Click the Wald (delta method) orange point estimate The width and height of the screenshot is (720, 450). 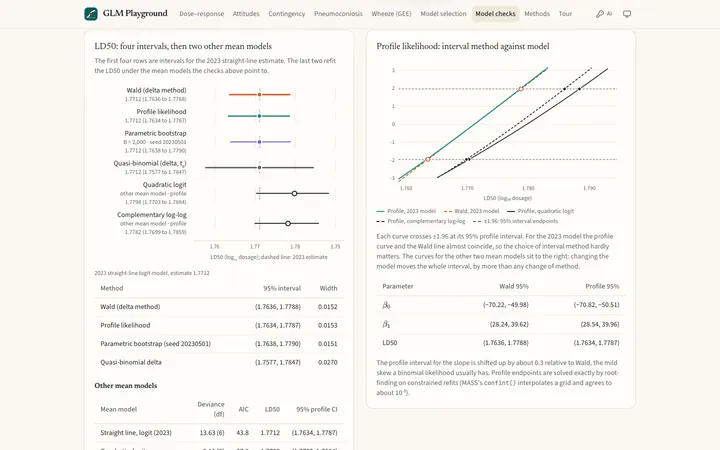pos(259,95)
